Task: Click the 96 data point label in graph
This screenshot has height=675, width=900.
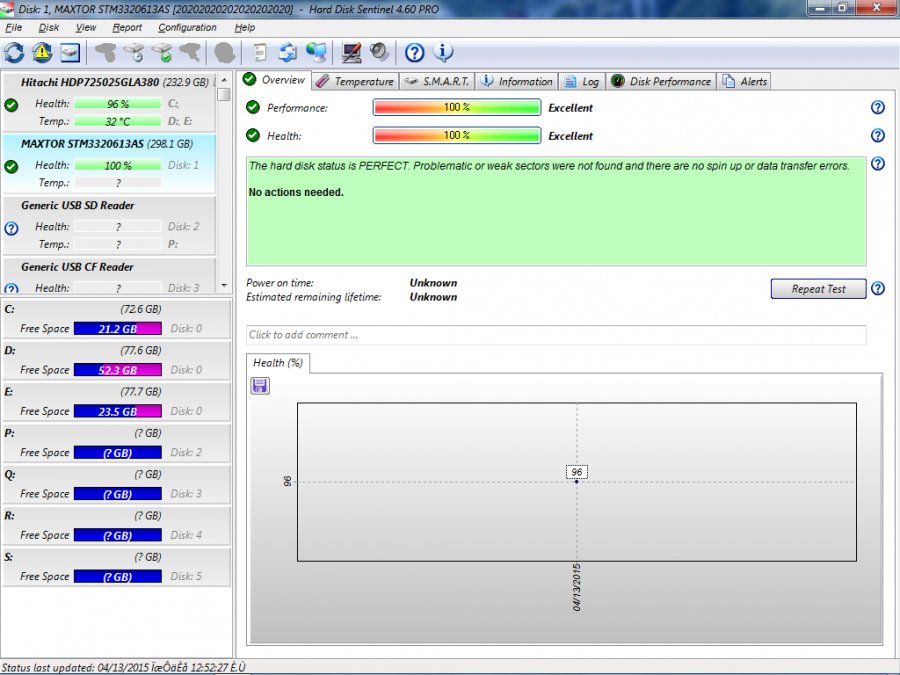Action: [x=577, y=472]
